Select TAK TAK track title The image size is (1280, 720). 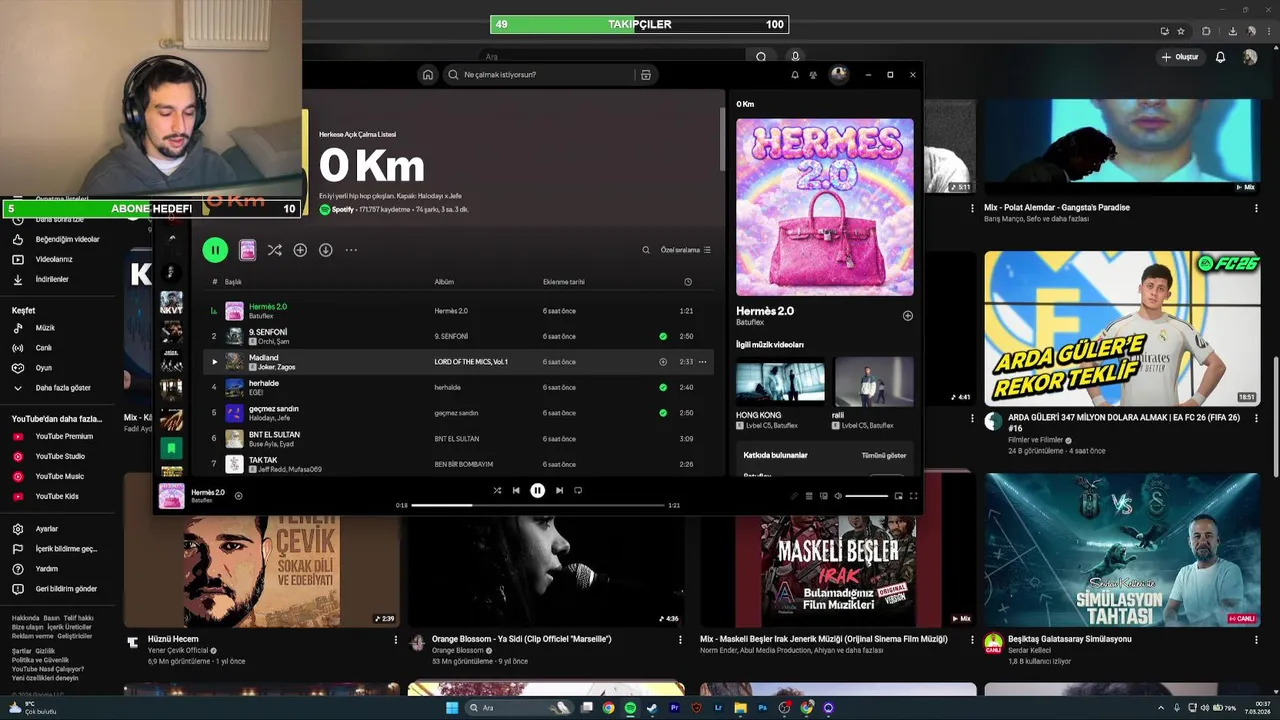(x=263, y=460)
